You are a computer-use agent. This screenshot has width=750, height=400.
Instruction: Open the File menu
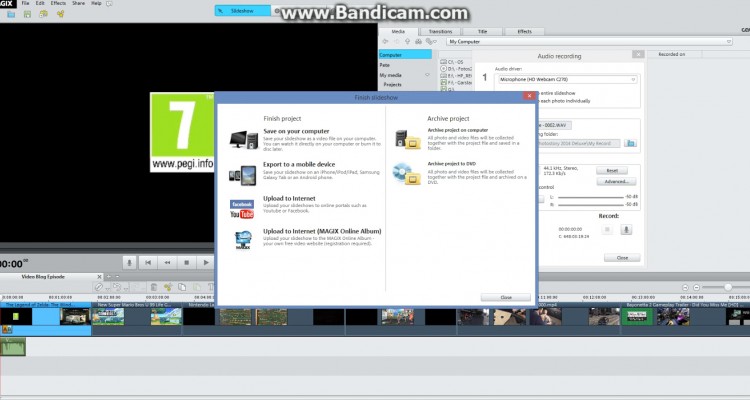point(25,3)
